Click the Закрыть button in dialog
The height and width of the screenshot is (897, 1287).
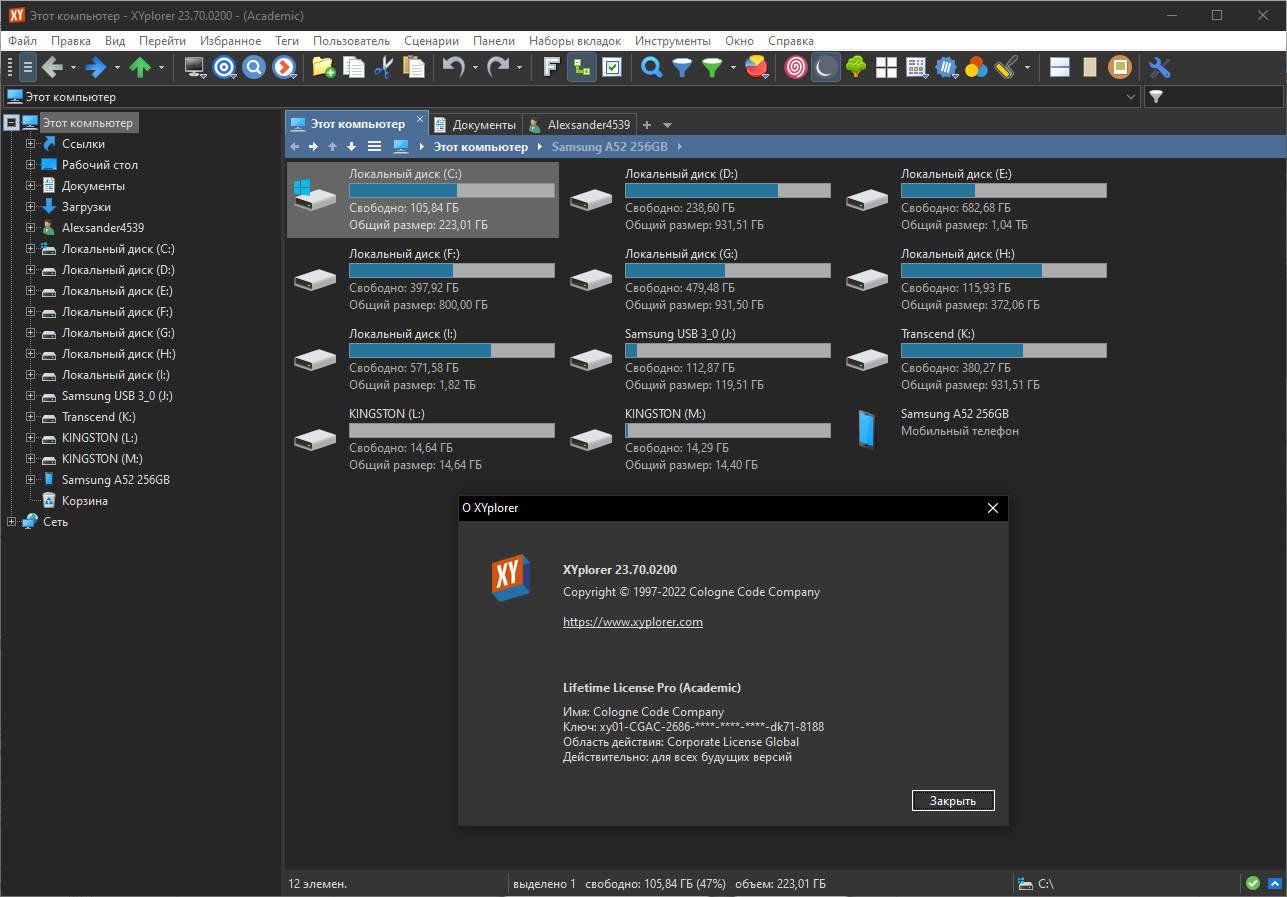[953, 801]
